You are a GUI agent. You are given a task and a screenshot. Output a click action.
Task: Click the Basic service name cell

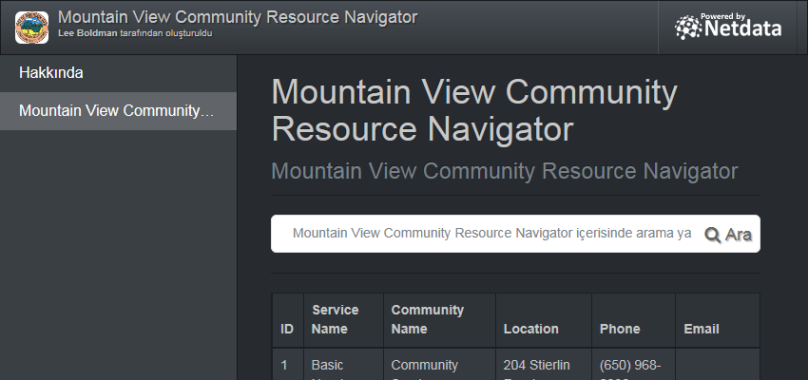[x=343, y=365]
